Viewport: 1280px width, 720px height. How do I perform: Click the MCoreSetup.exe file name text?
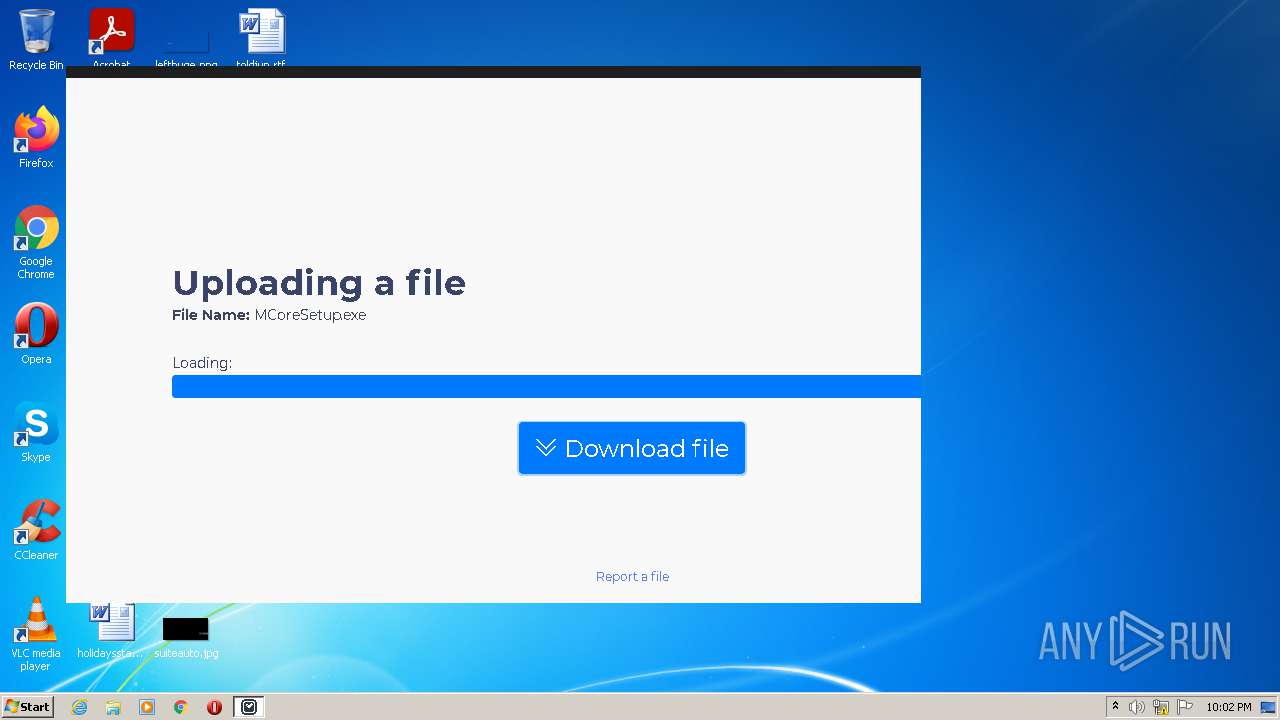[310, 315]
